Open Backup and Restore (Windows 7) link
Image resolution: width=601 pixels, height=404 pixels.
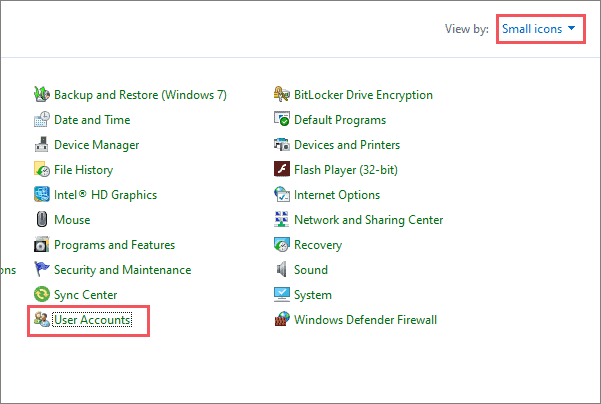coord(140,95)
